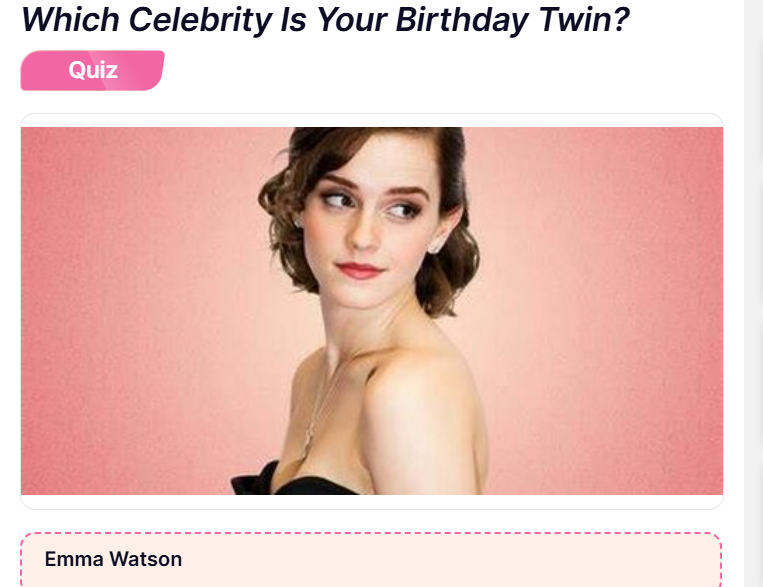Image resolution: width=763 pixels, height=587 pixels.
Task: Click the white card frame above the photo
Action: point(372,121)
